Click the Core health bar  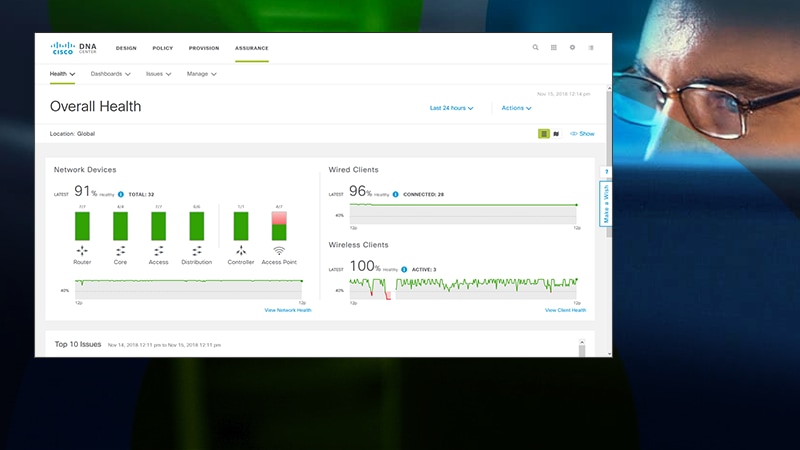pyautogui.click(x=120, y=226)
